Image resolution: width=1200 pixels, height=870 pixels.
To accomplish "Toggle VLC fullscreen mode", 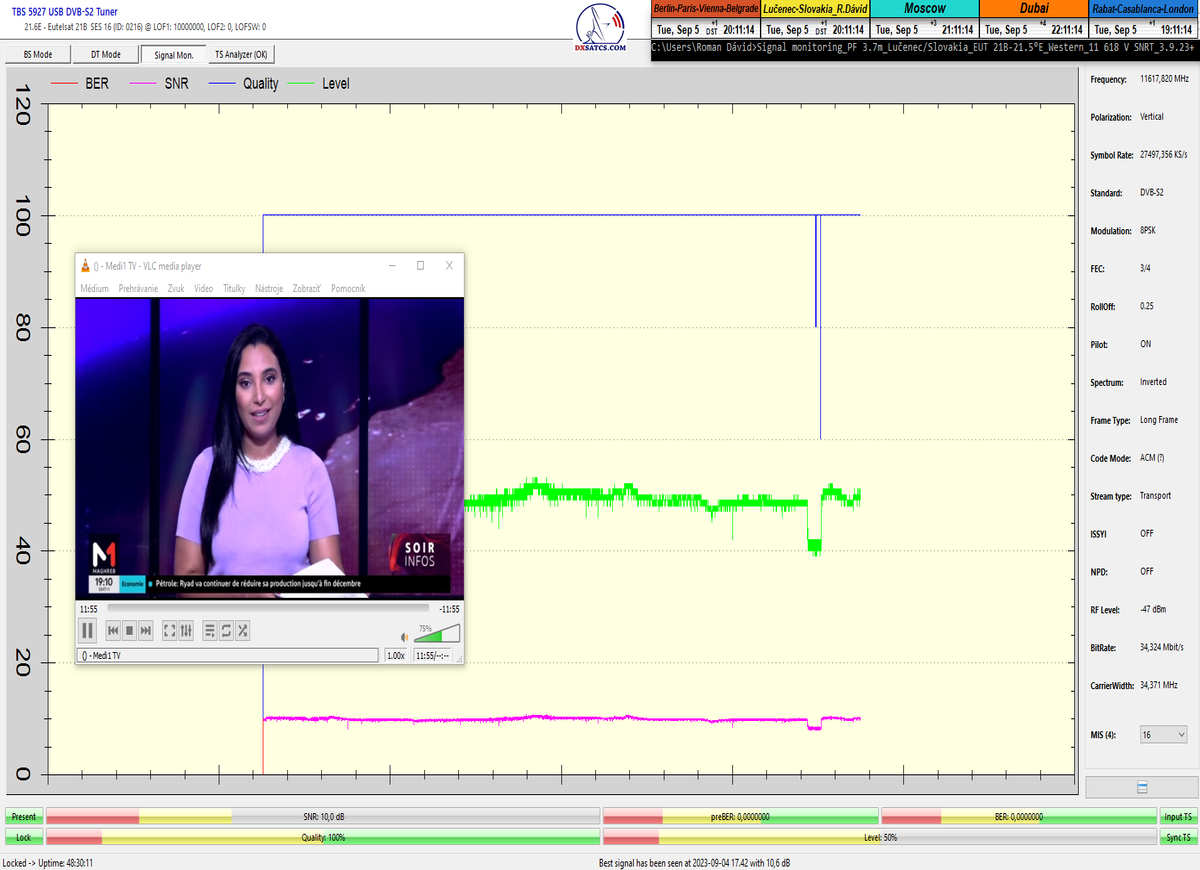I will pos(169,630).
